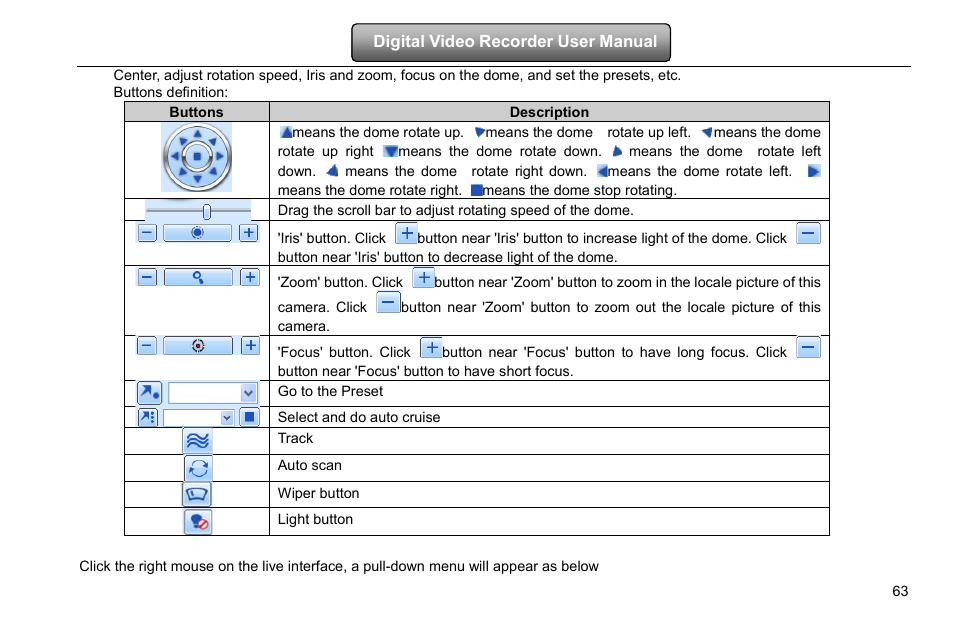Viewport: 954px width, 636px height.
Task: Click the inline minus icon in the Zoom description
Action: 388,302
